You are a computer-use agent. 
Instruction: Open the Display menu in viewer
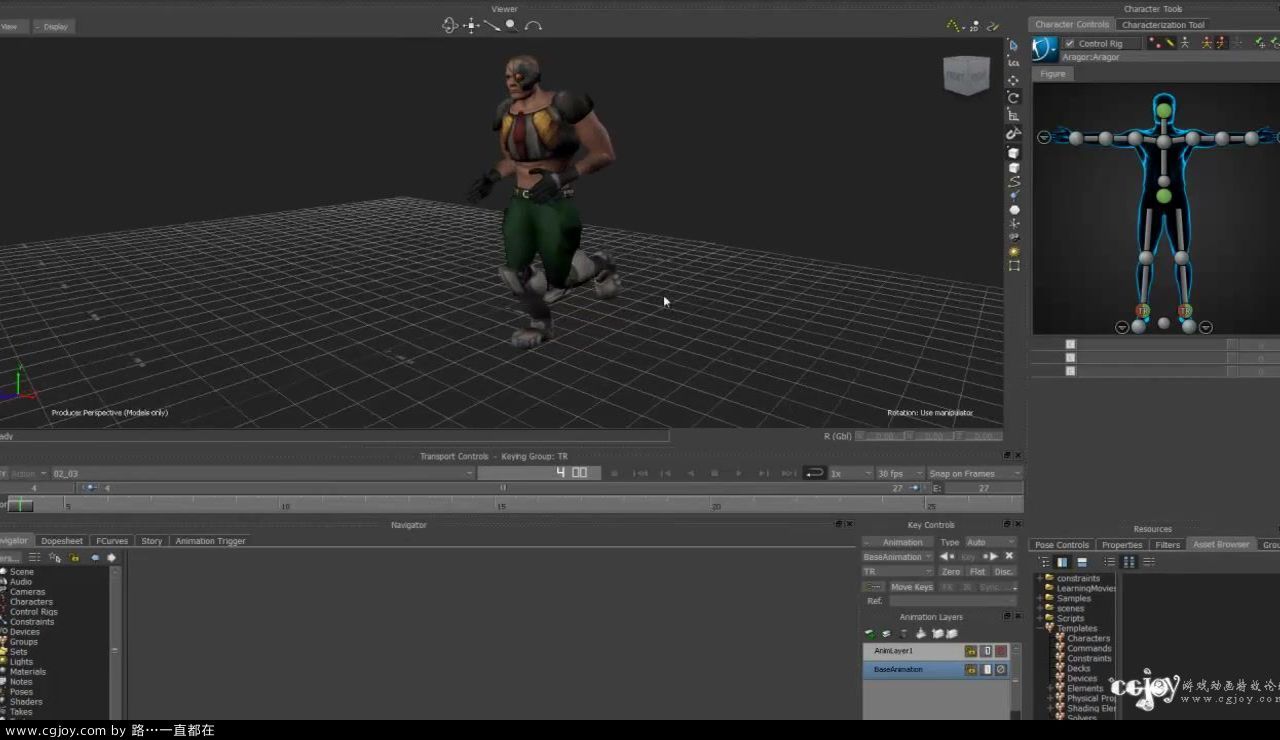[52, 26]
